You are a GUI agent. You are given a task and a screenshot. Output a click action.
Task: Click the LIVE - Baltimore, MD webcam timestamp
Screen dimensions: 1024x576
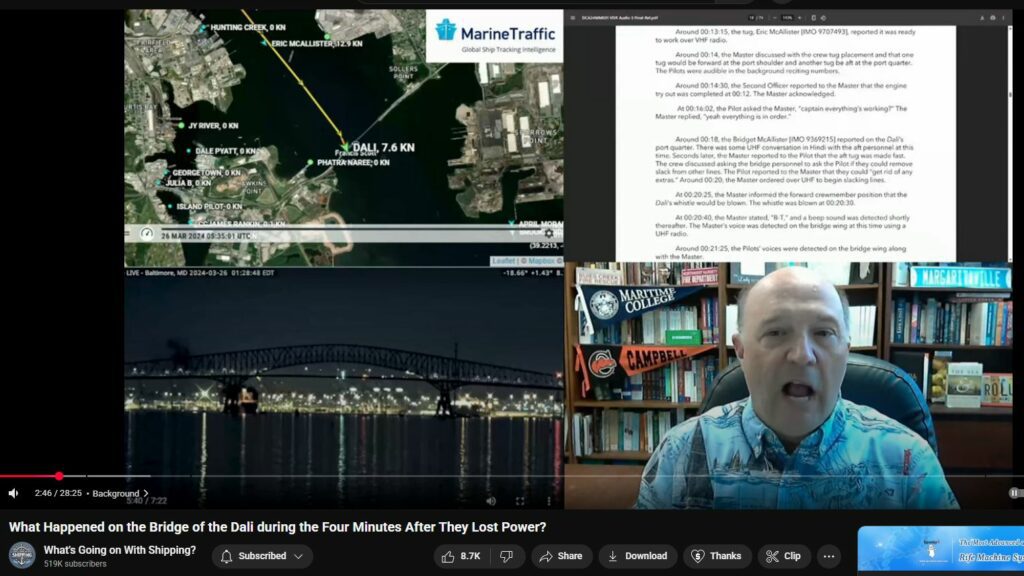pos(200,273)
